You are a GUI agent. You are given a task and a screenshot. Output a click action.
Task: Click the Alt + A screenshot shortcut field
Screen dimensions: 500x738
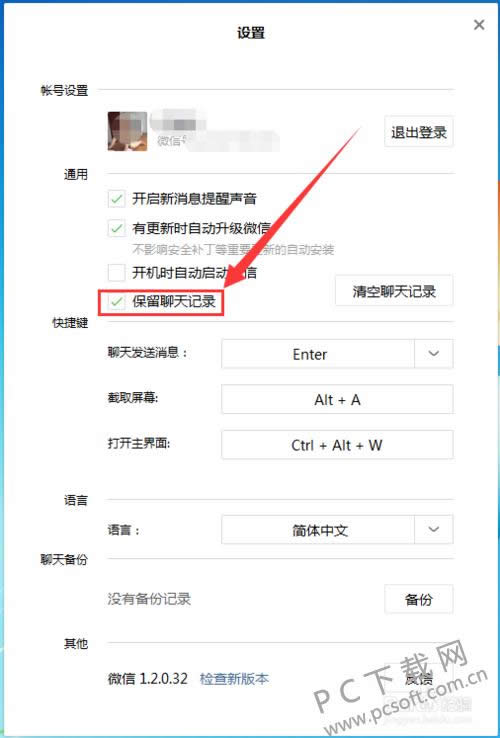pos(337,399)
